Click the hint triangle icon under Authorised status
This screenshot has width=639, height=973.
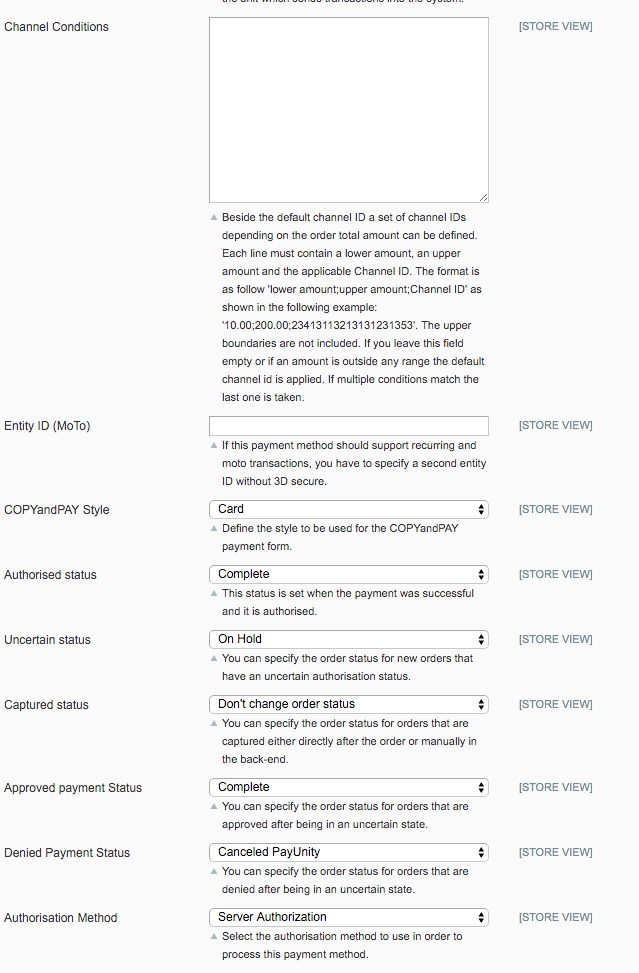tap(213, 594)
